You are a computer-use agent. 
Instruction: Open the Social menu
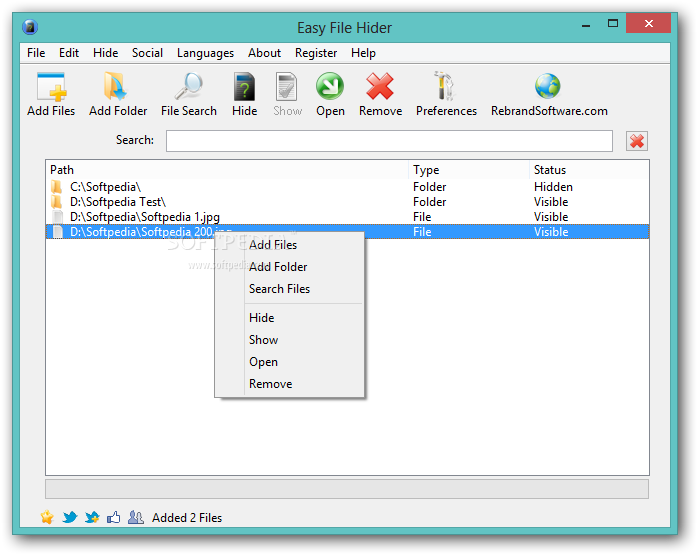tap(147, 53)
